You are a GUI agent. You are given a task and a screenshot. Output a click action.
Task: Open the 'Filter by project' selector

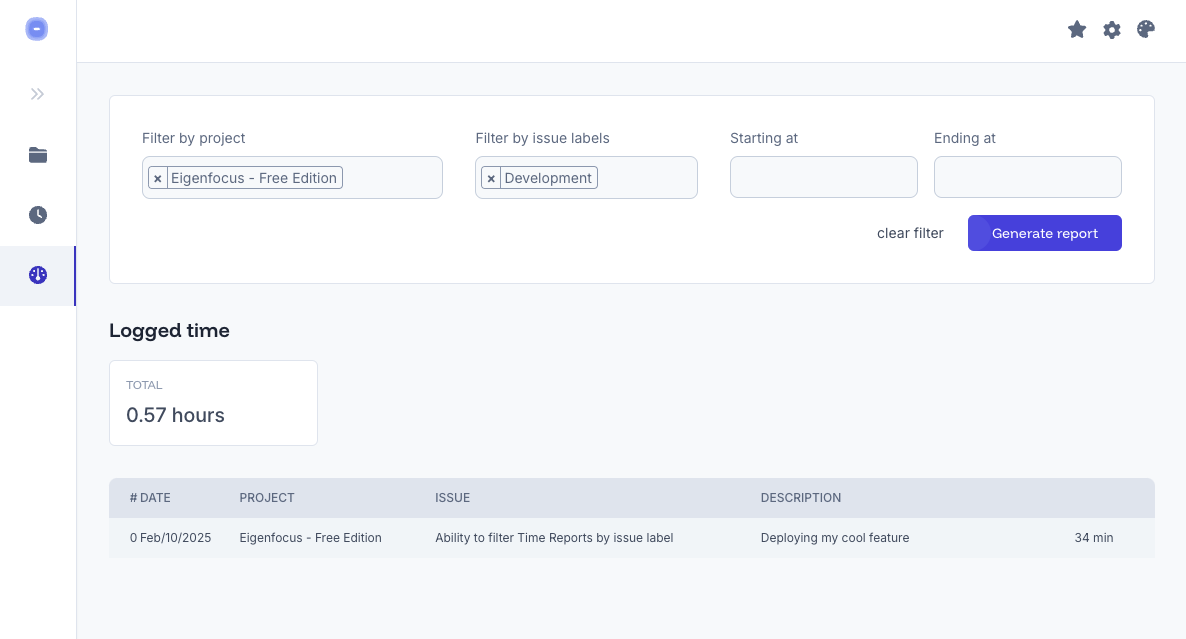click(390, 178)
